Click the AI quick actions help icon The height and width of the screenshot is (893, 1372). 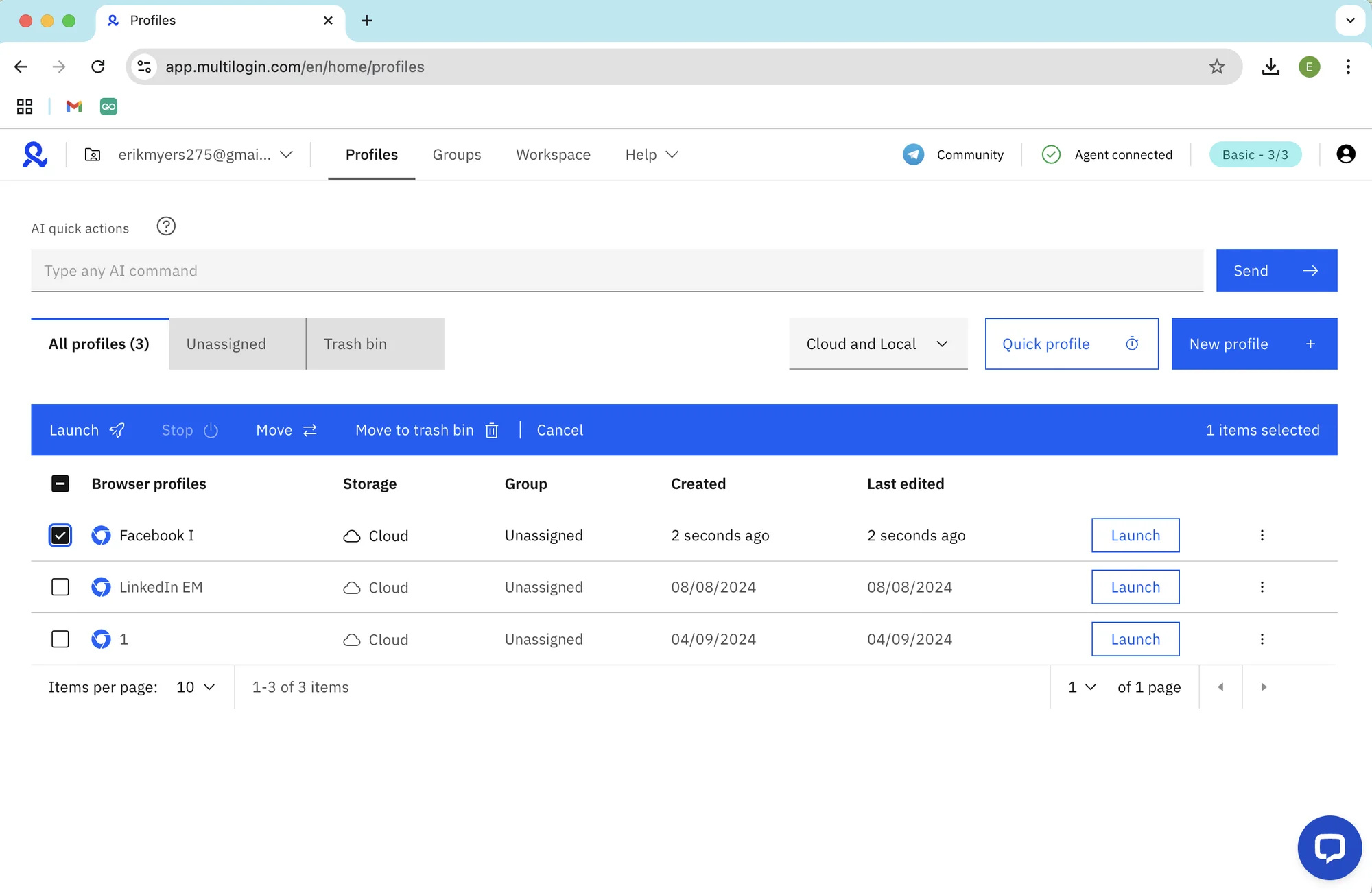coord(166,226)
